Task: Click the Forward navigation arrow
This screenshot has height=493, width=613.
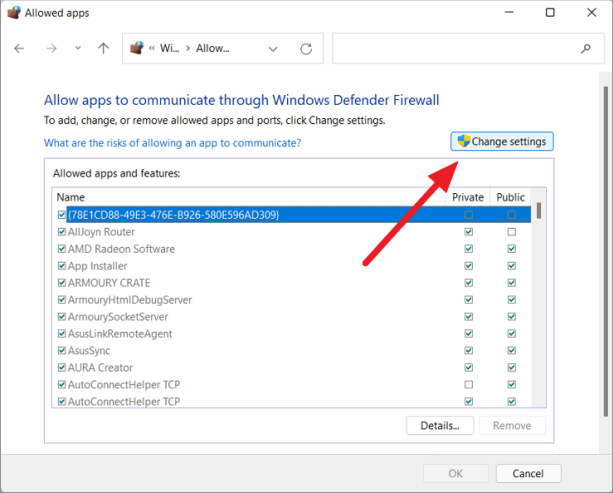Action: (52, 49)
